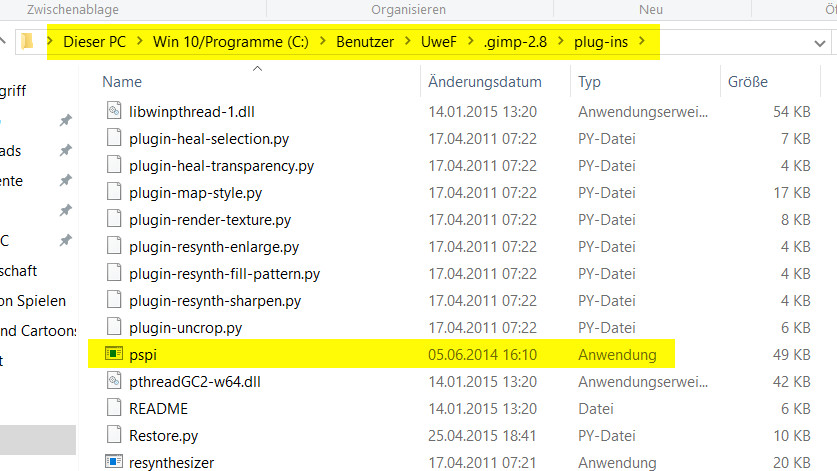This screenshot has height=471, width=837.
Task: Click the README file icon
Action: [114, 407]
